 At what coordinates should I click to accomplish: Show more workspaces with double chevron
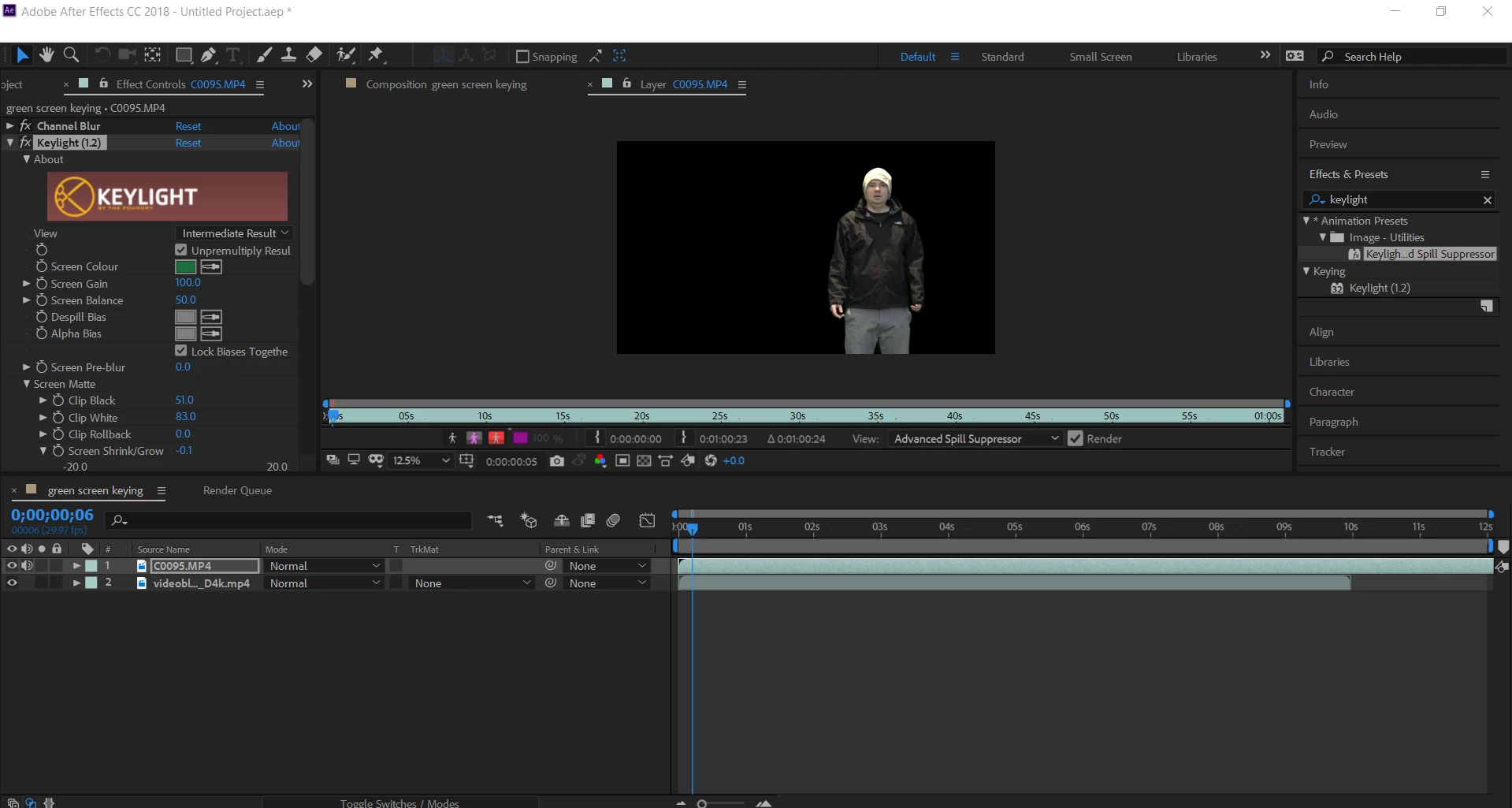click(x=1265, y=55)
